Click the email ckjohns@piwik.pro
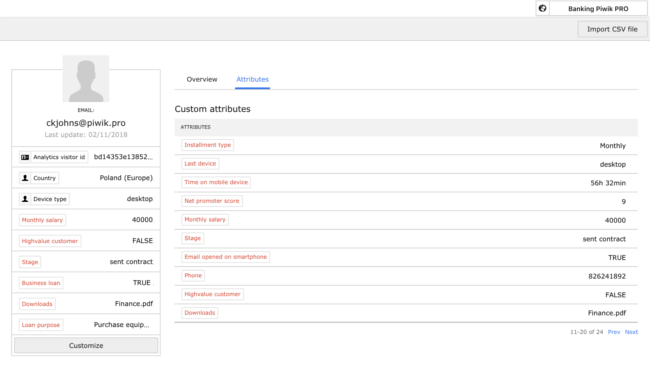This screenshot has height=366, width=650. 86,123
